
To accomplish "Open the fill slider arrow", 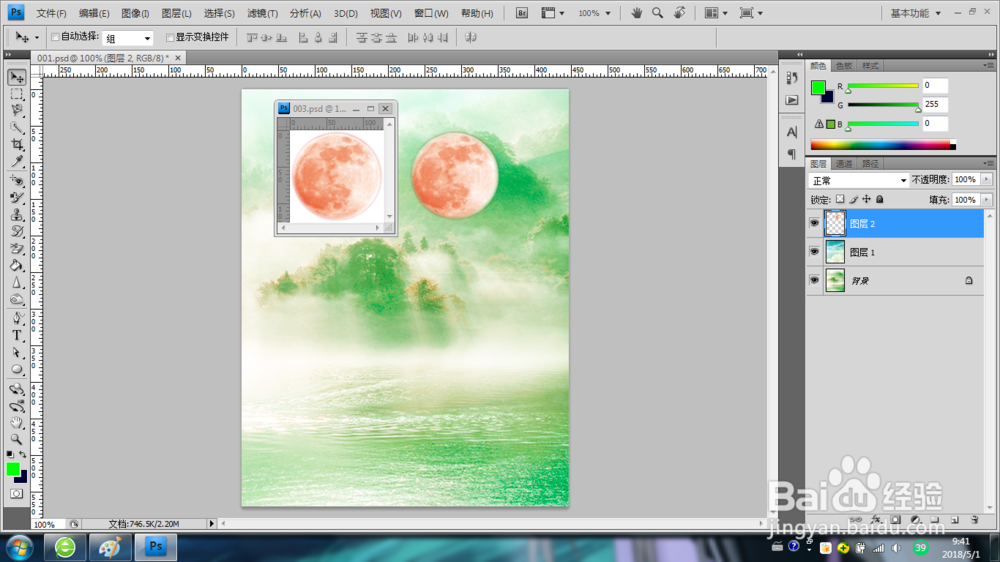I will point(987,200).
